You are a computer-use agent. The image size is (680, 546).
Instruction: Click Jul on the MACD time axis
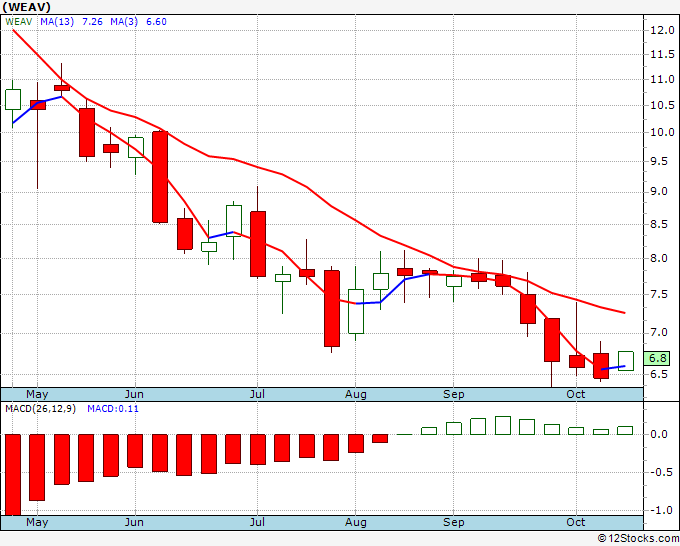click(x=257, y=522)
